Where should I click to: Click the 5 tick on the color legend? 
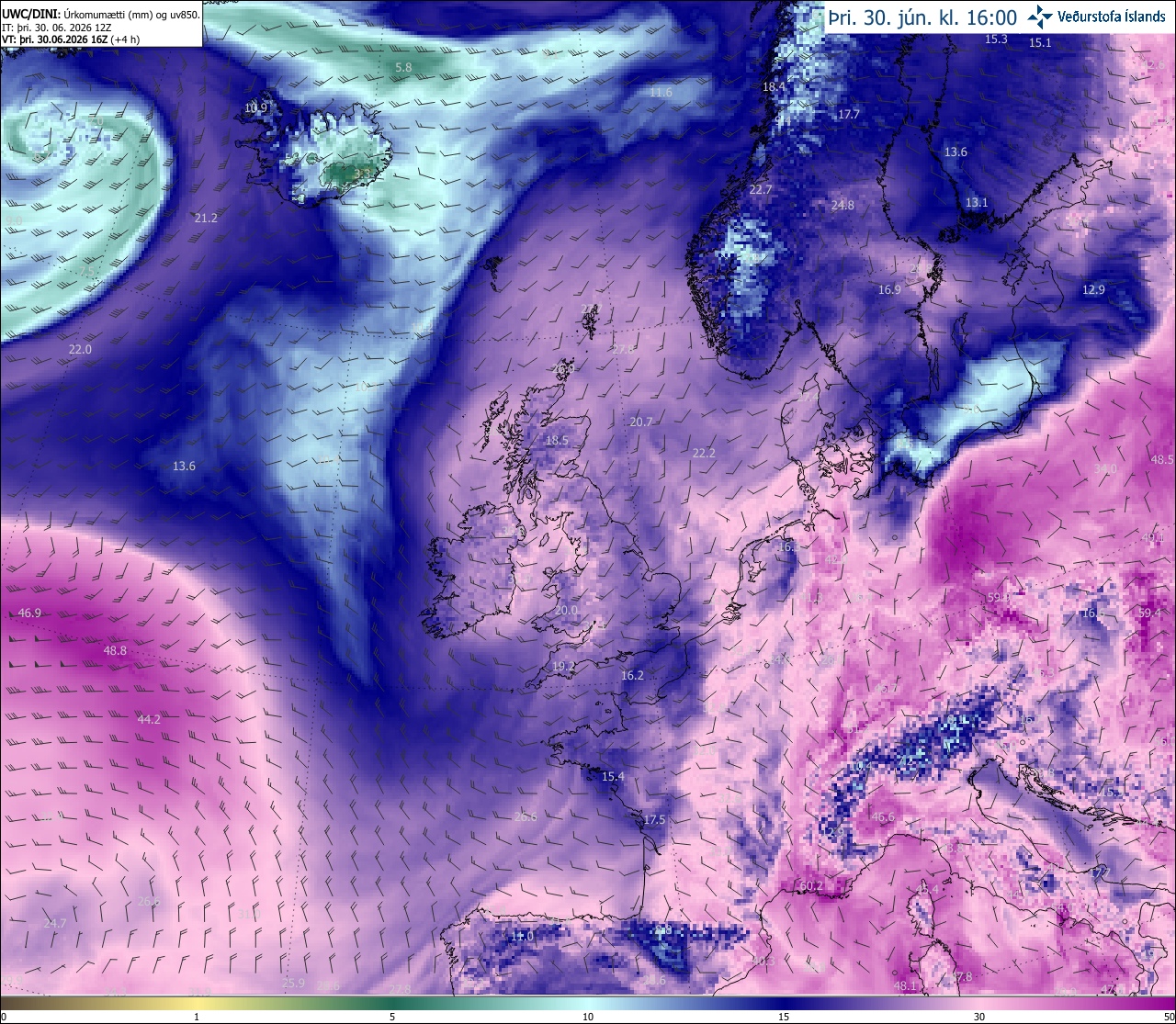pos(392,1017)
